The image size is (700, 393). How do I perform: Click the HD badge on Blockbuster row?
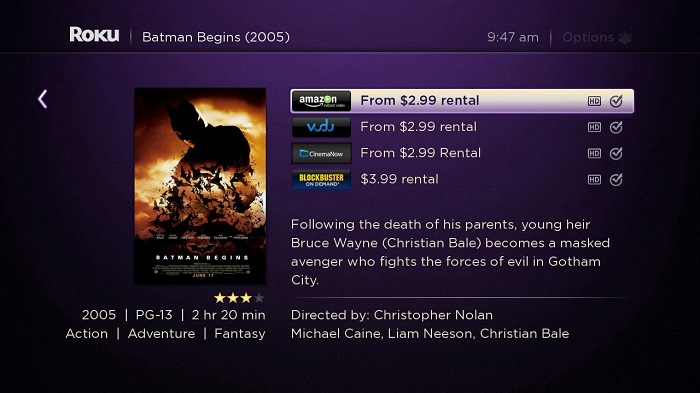point(594,180)
